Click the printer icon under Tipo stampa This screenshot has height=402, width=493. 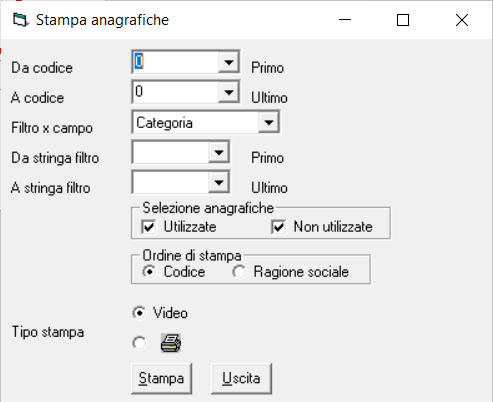click(171, 343)
